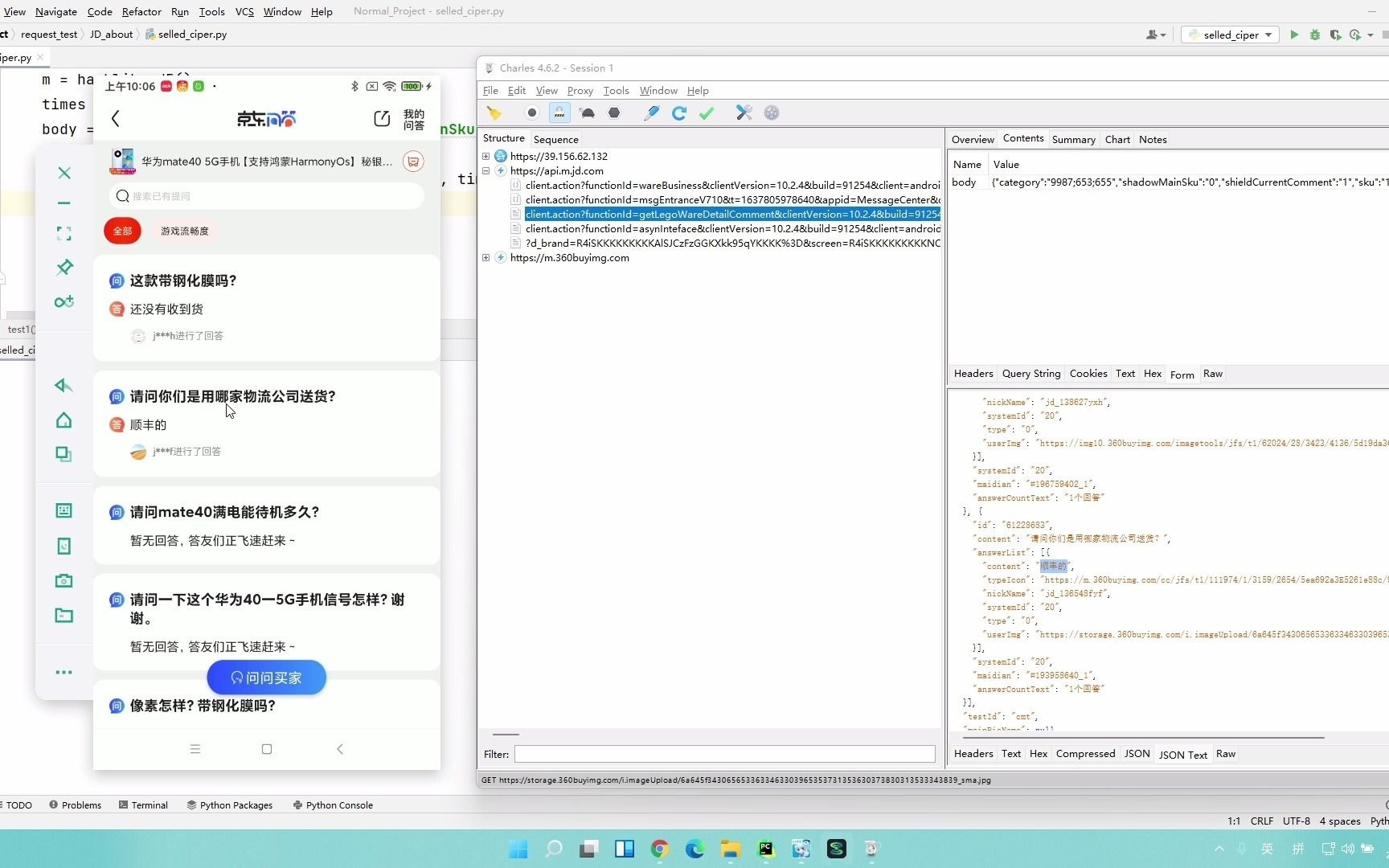Select the 全部 filter chip
The image size is (1389, 868).
click(x=122, y=231)
